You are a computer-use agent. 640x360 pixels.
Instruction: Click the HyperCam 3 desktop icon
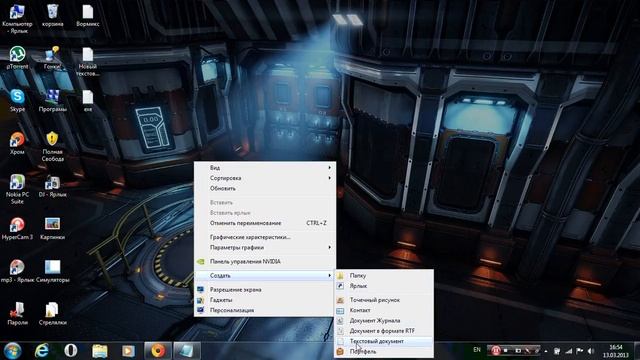(x=17, y=229)
